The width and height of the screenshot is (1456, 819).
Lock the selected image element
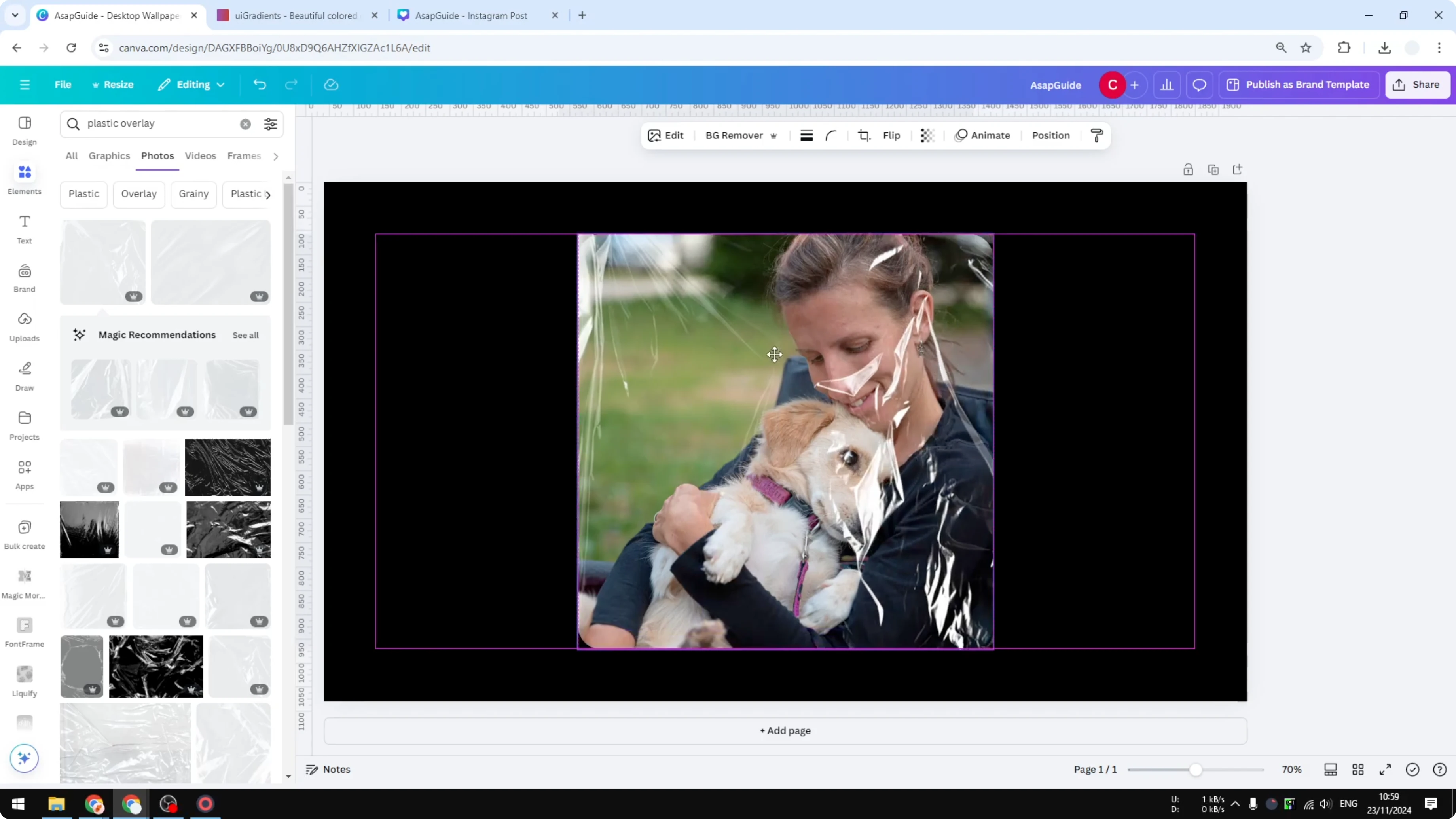pos(1187,169)
